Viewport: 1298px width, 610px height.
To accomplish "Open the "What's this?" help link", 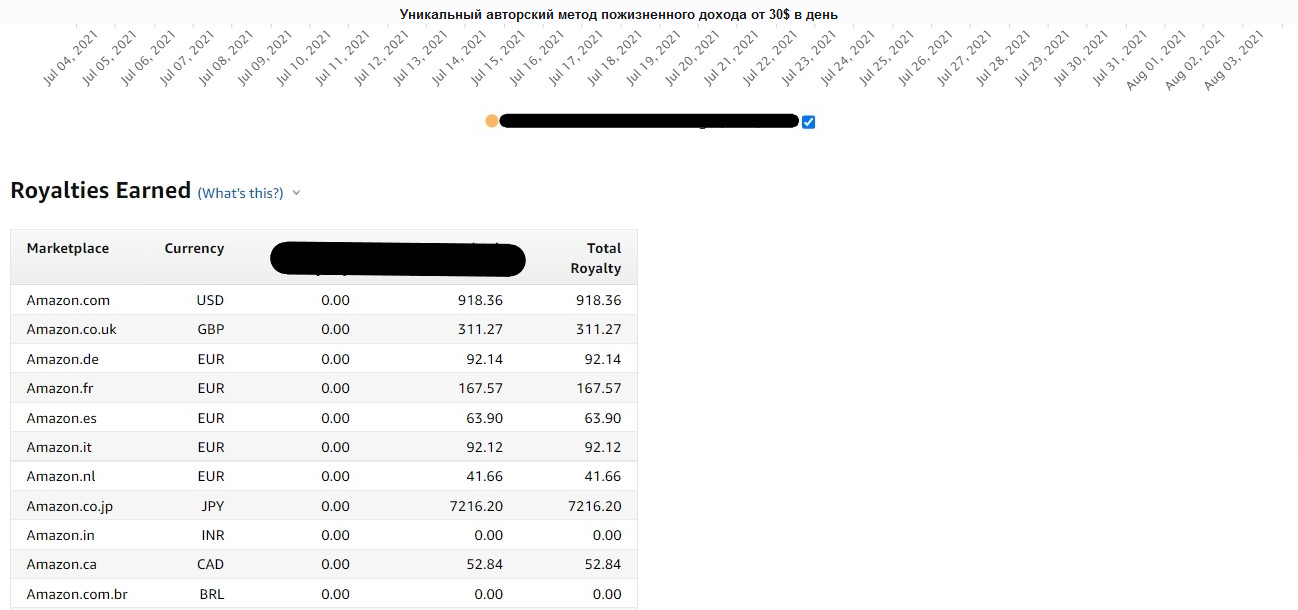I will point(240,193).
